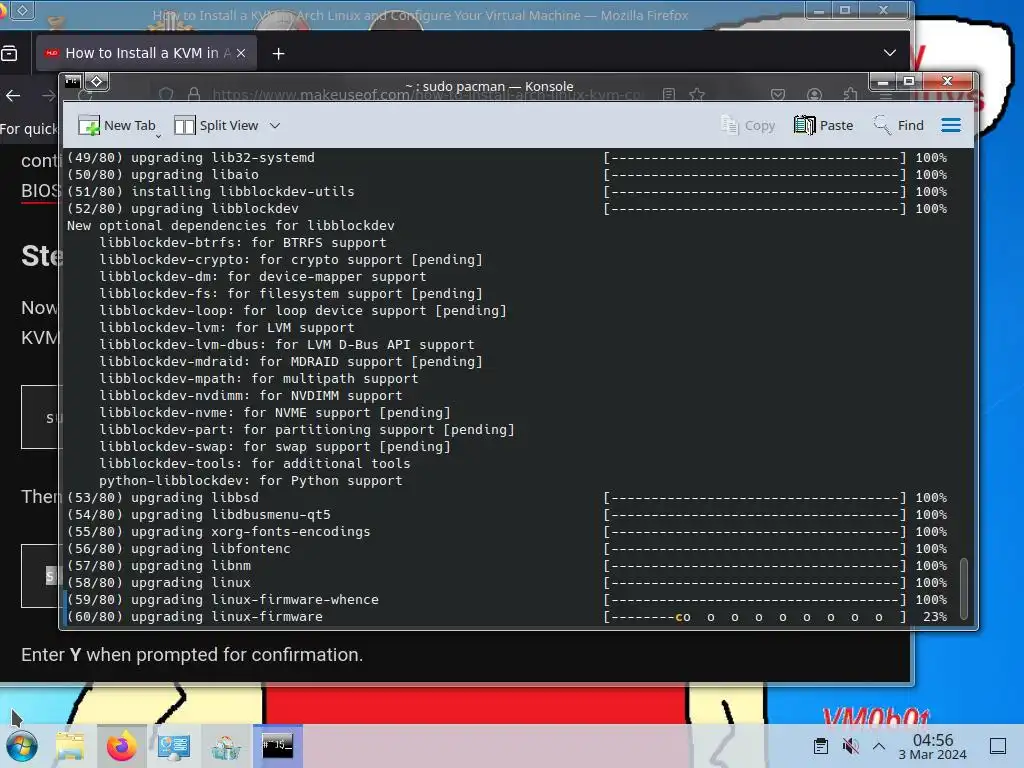1024x768 pixels.
Task: Click 'libblockdev-btrfs: for BTRFS support' line
Action: [x=242, y=242]
